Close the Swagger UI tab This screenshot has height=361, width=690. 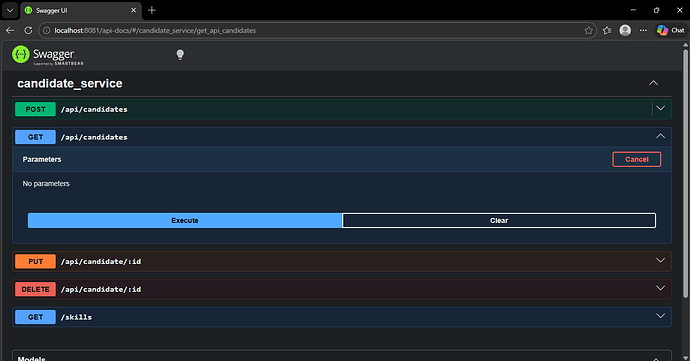[134, 10]
